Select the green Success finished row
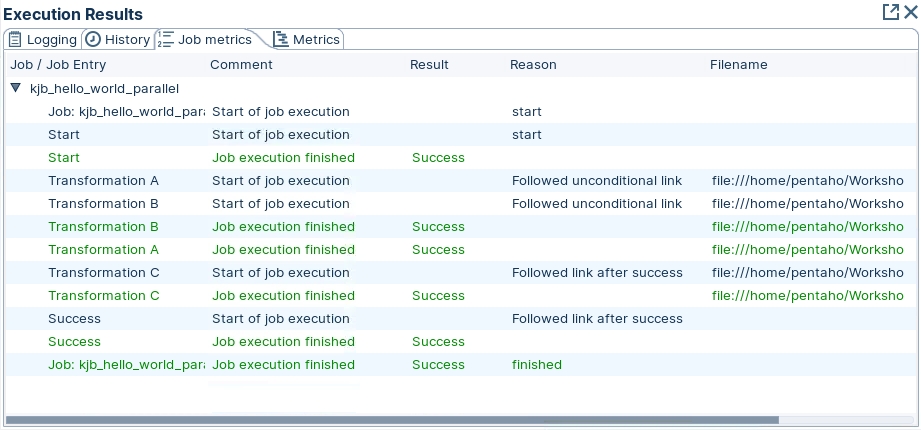The width and height of the screenshot is (921, 430). tap(75, 342)
